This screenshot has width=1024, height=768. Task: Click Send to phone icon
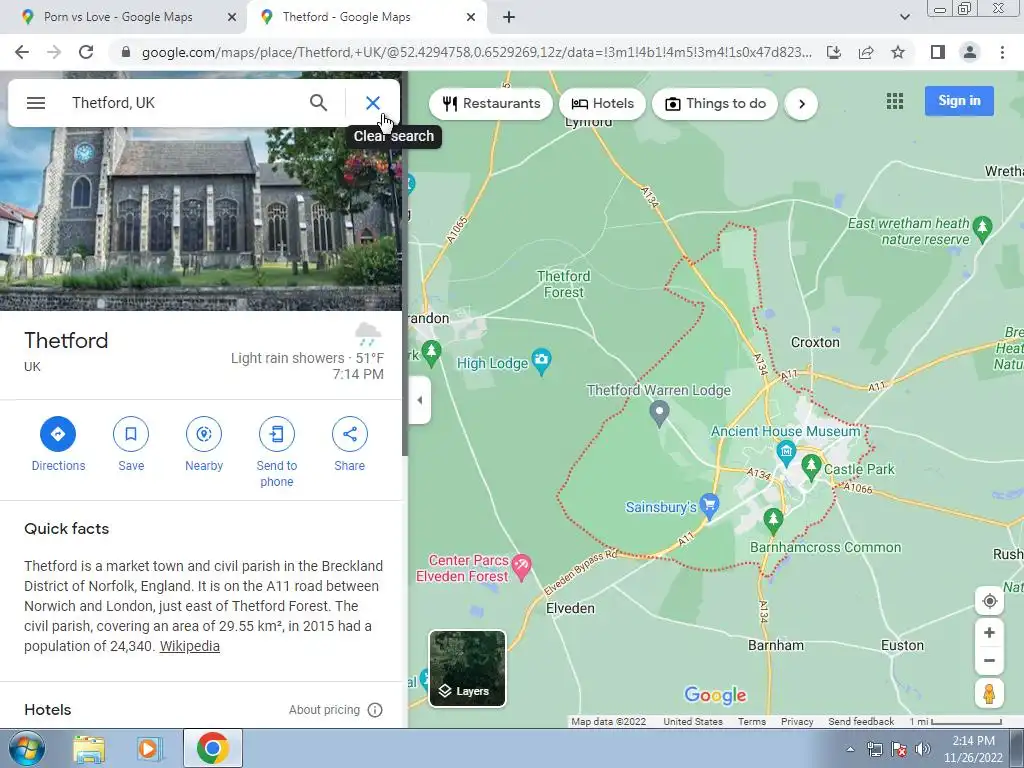tap(277, 434)
